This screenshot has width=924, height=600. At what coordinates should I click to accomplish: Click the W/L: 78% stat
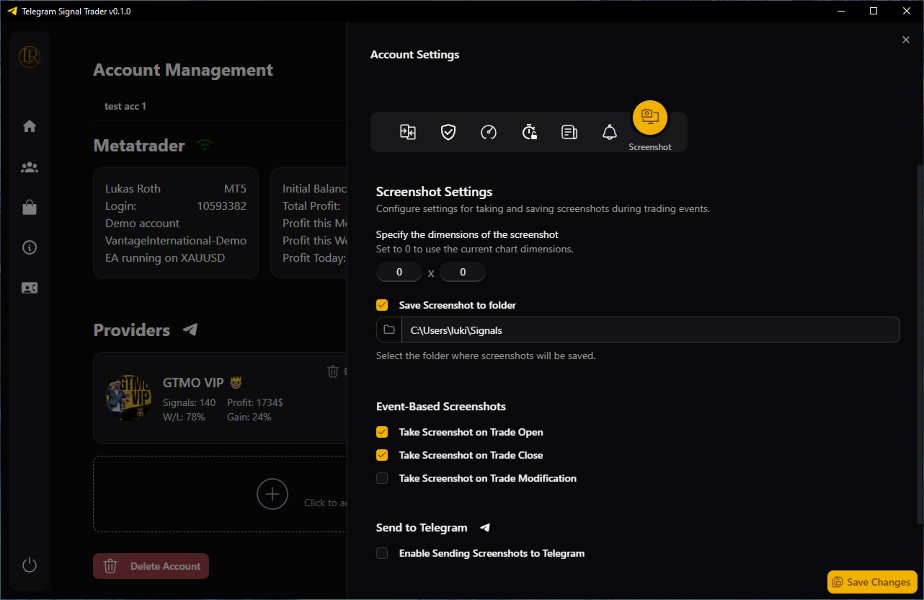184,417
